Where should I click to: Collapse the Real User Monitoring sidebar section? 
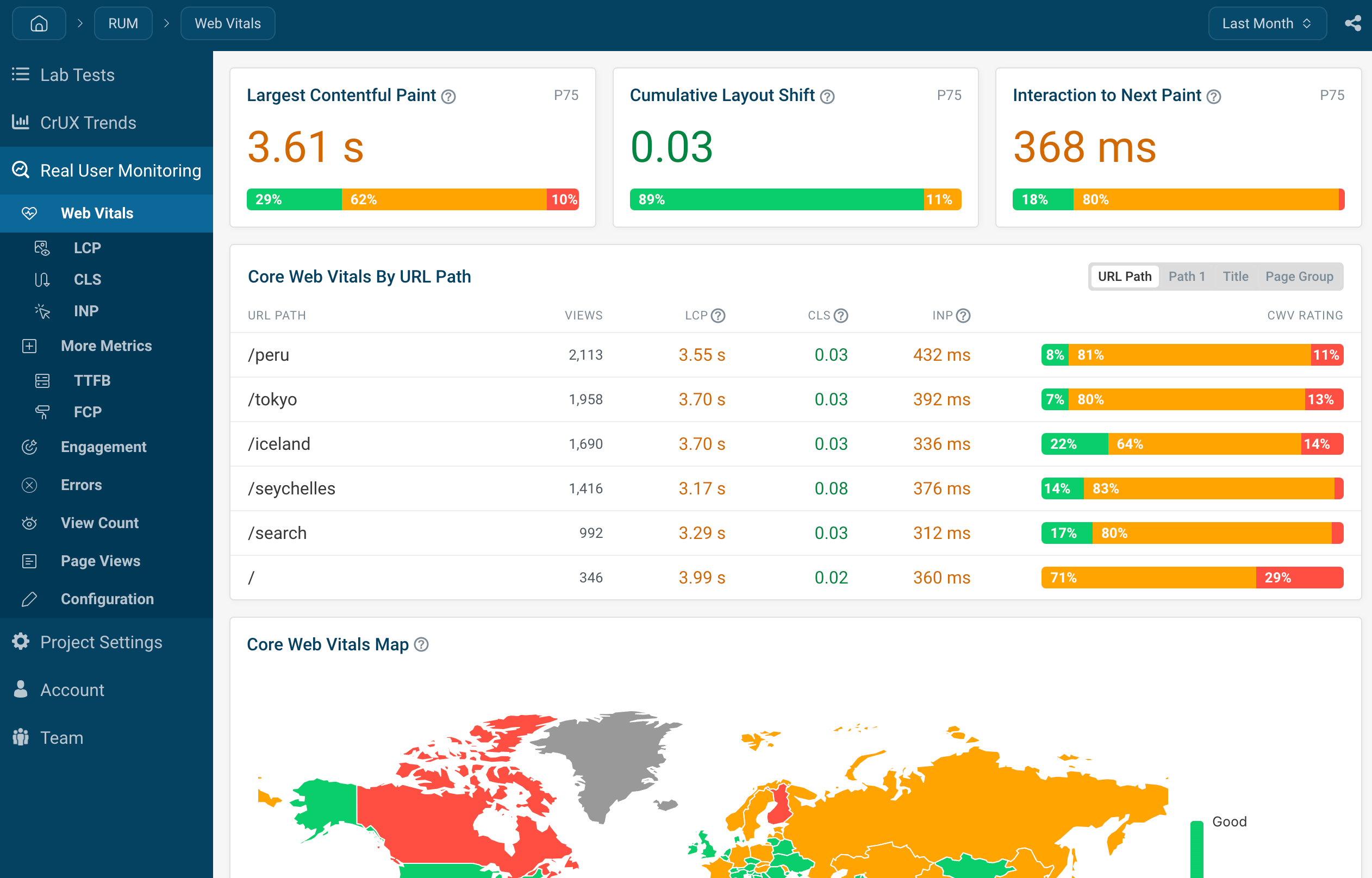click(107, 171)
